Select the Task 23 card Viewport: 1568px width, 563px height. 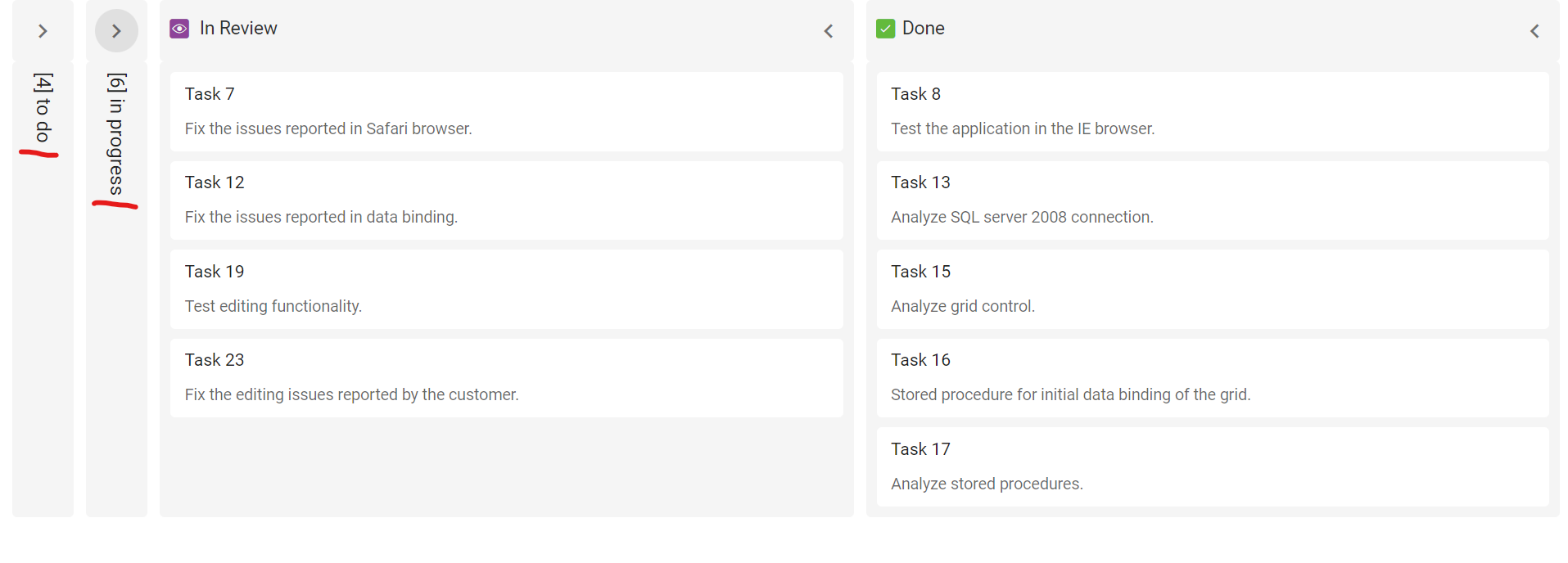506,377
